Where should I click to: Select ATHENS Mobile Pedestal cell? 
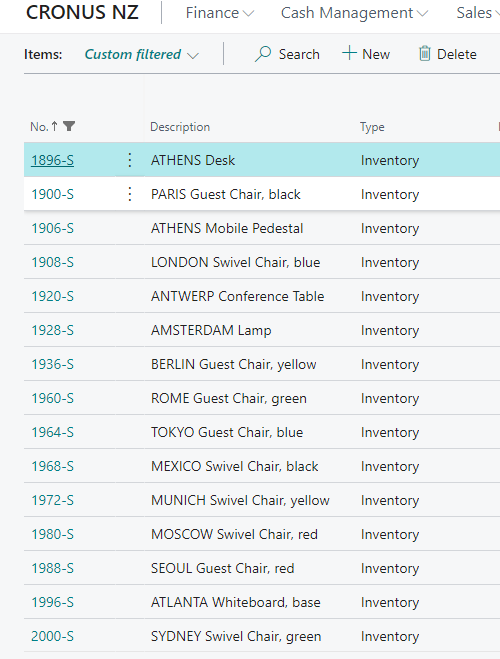coord(227,228)
